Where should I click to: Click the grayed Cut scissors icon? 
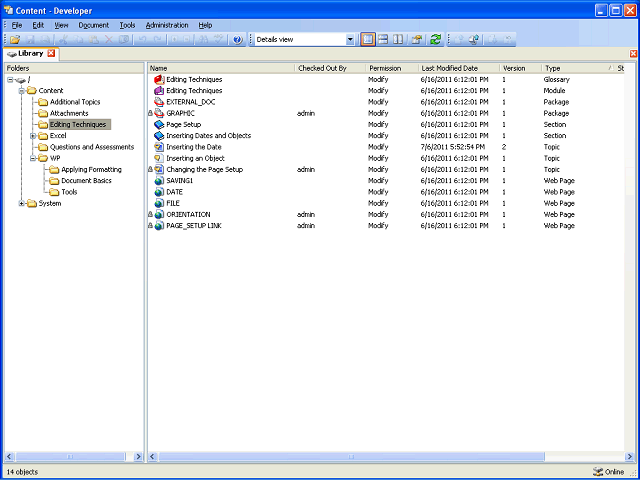coord(63,40)
